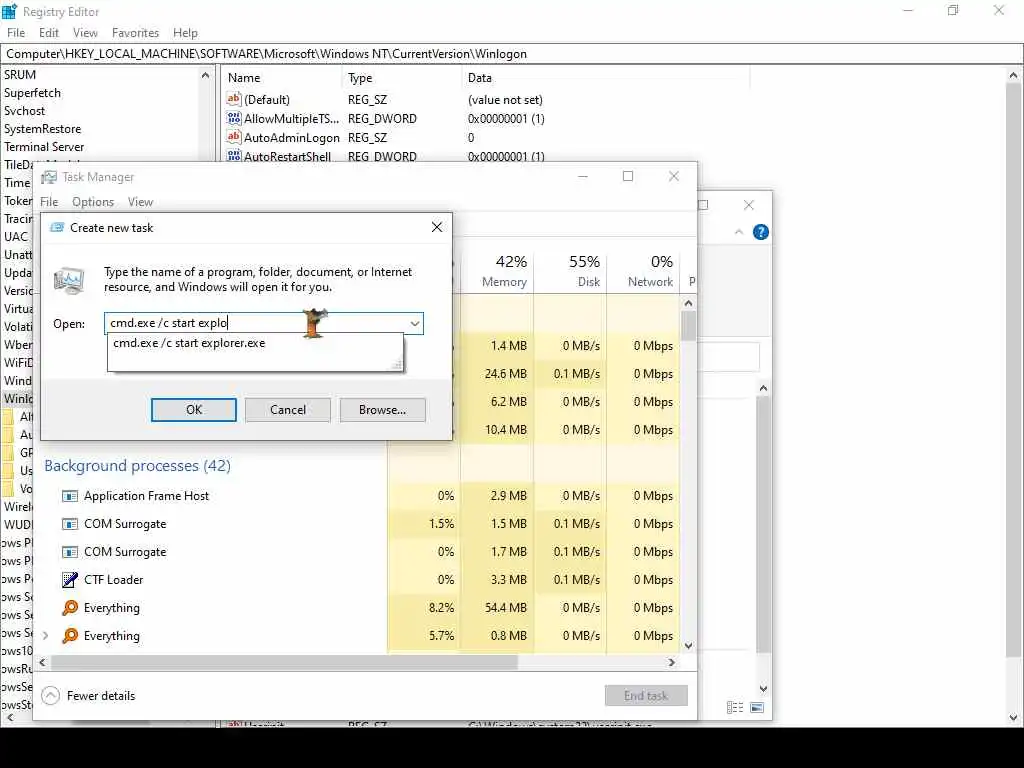Click the AllowMultipleTS DWORD value icon
This screenshot has width=1024, height=768.
234,118
